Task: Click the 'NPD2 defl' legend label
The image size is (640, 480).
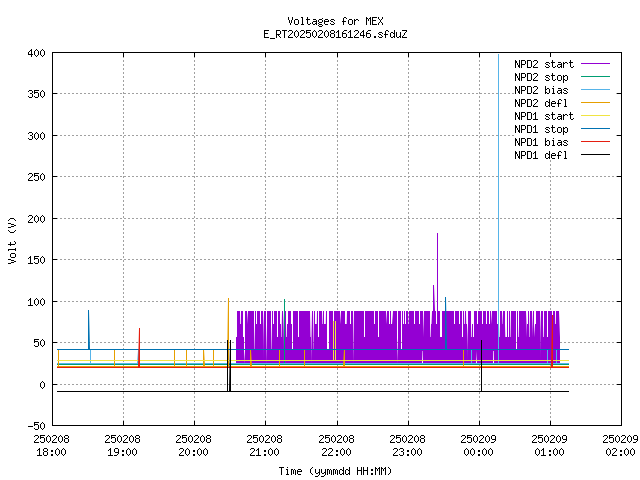Action: (x=541, y=103)
